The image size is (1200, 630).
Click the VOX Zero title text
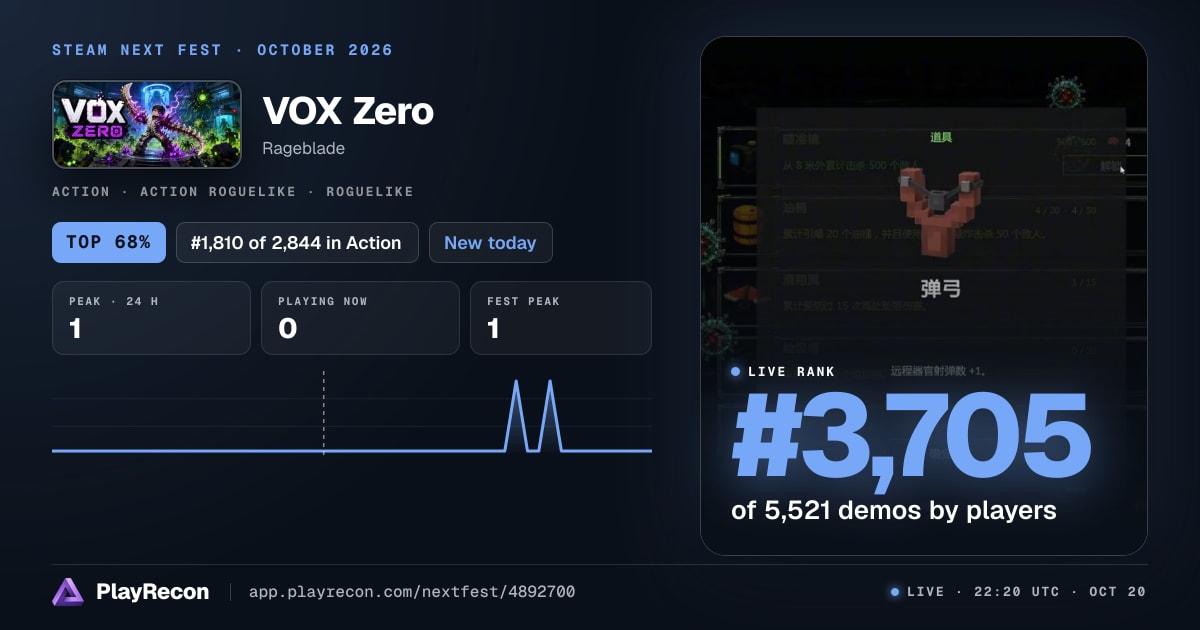pos(348,111)
